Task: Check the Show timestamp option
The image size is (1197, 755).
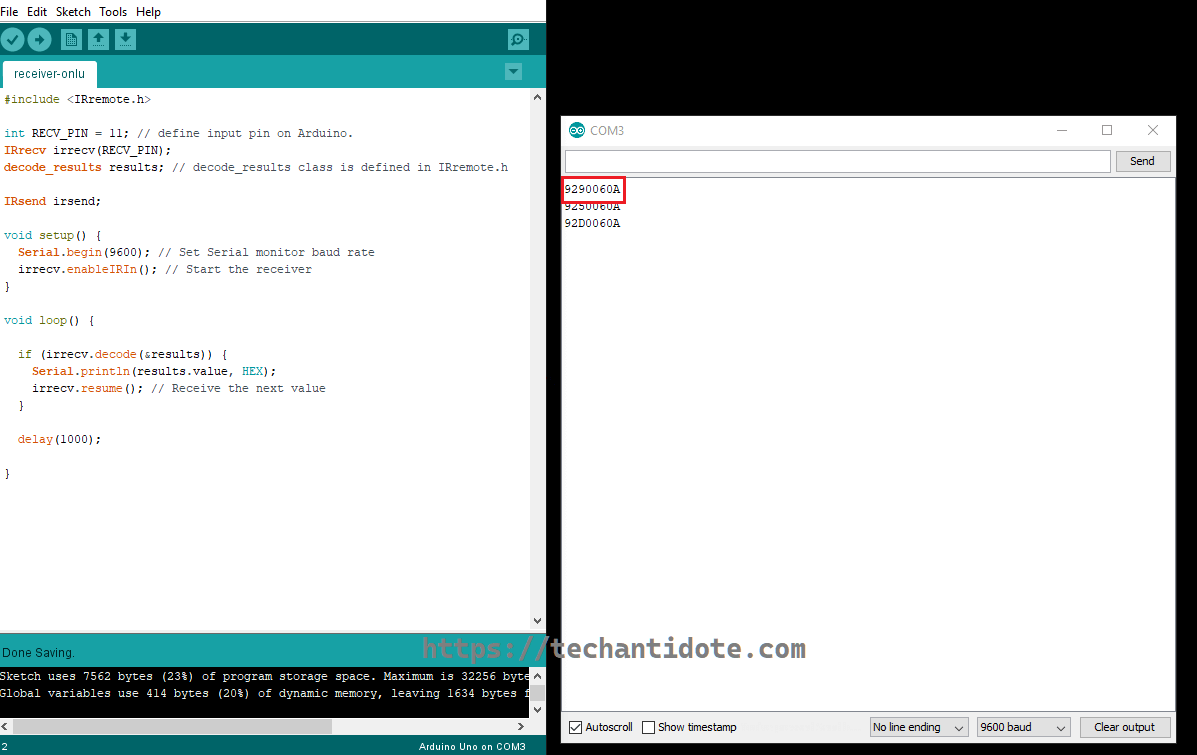Action: pyautogui.click(x=648, y=727)
